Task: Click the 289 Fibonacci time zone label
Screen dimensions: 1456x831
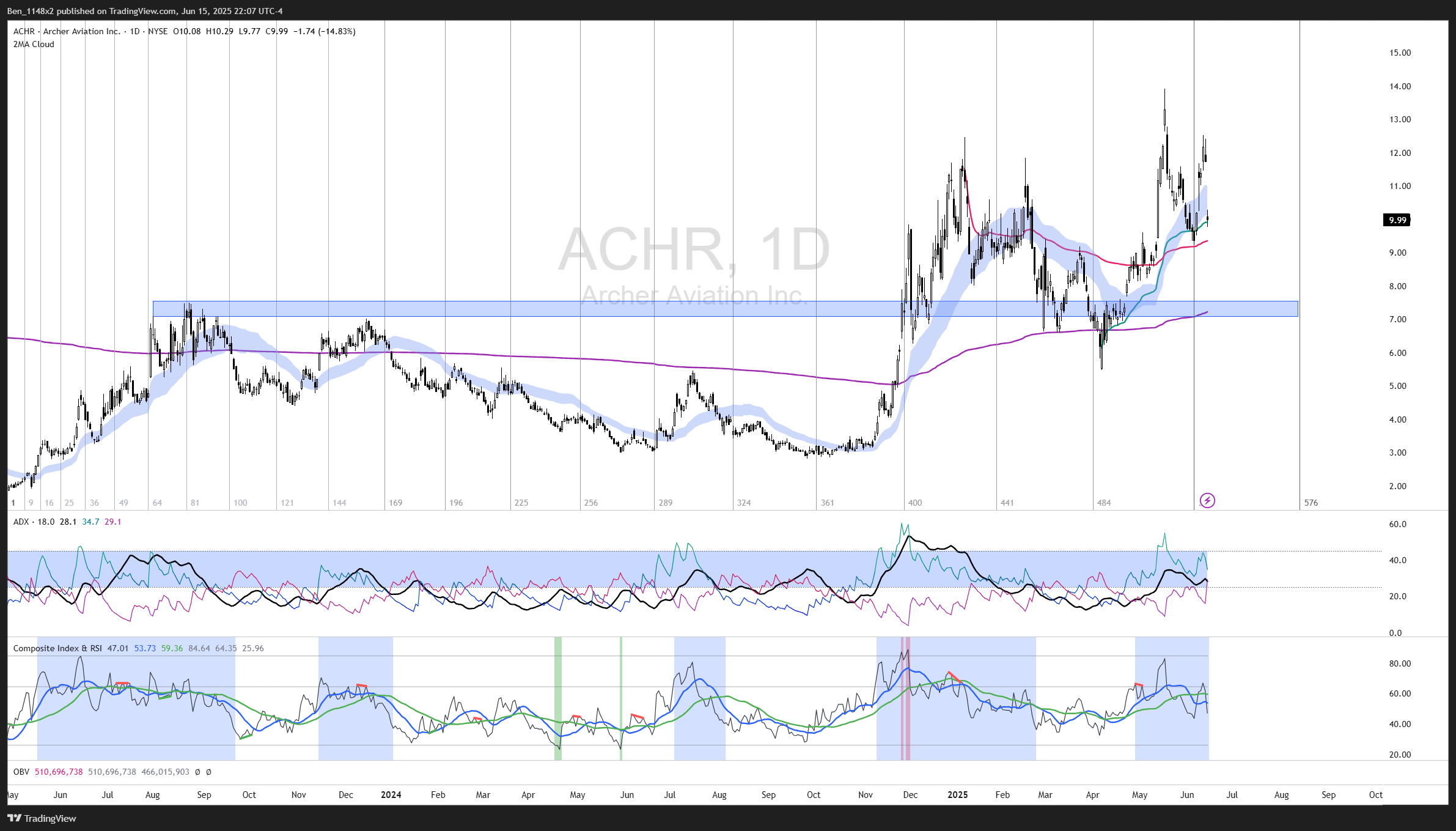Action: coord(666,503)
